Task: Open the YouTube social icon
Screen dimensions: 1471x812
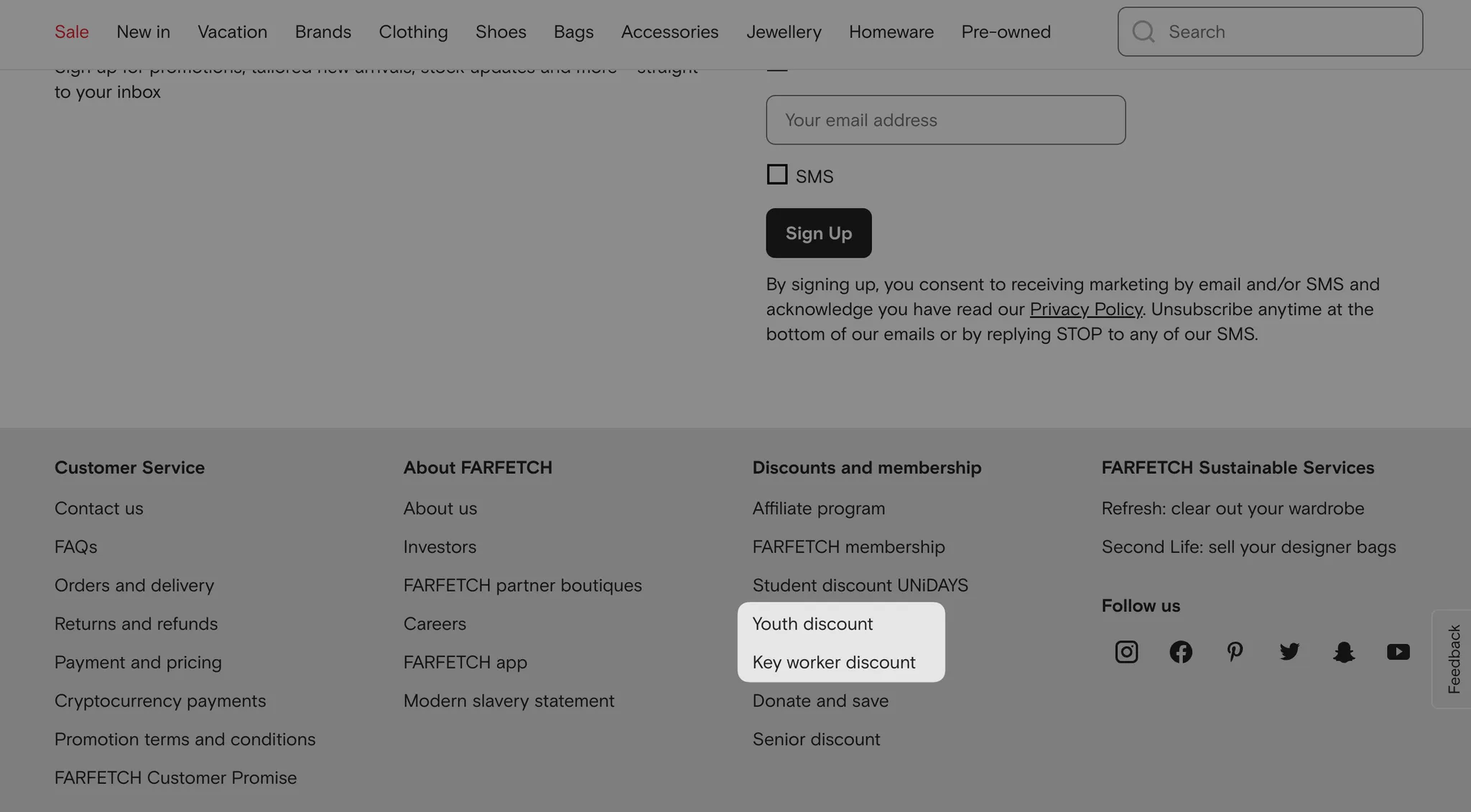Action: pyautogui.click(x=1398, y=651)
